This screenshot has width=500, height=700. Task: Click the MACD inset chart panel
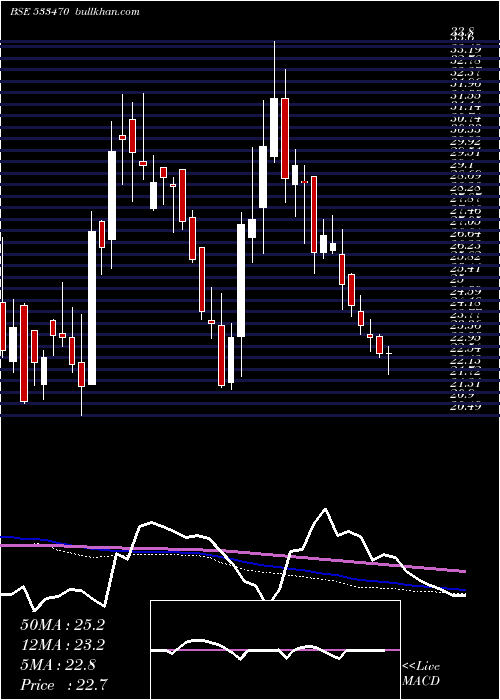[275, 650]
